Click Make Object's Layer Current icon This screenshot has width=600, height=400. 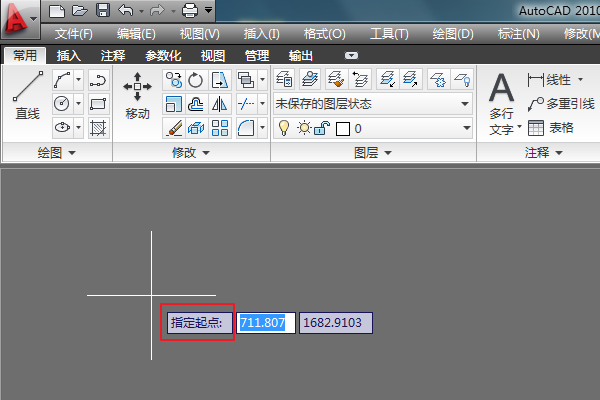tap(310, 79)
